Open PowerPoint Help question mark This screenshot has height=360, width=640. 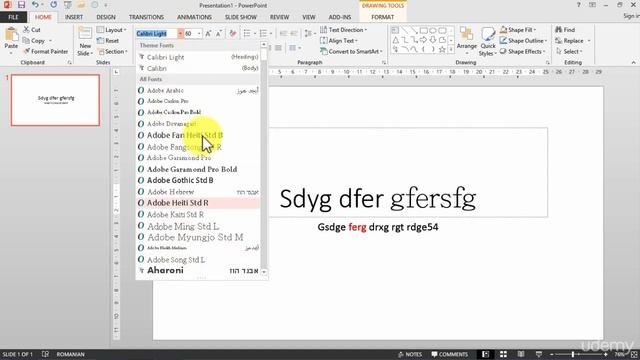(x=578, y=5)
